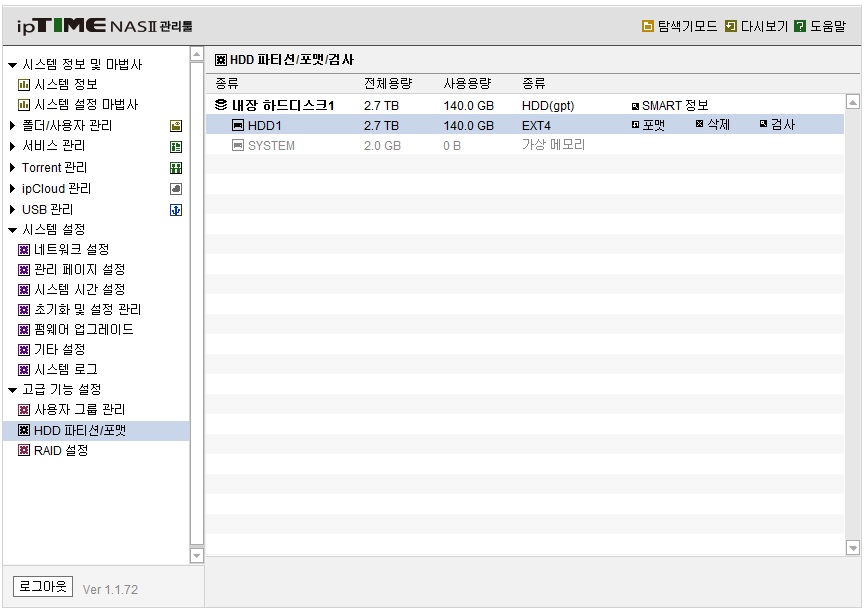The height and width of the screenshot is (611, 864).
Task: Open SMART 정보 for internal hard disk
Action: pyautogui.click(x=669, y=105)
